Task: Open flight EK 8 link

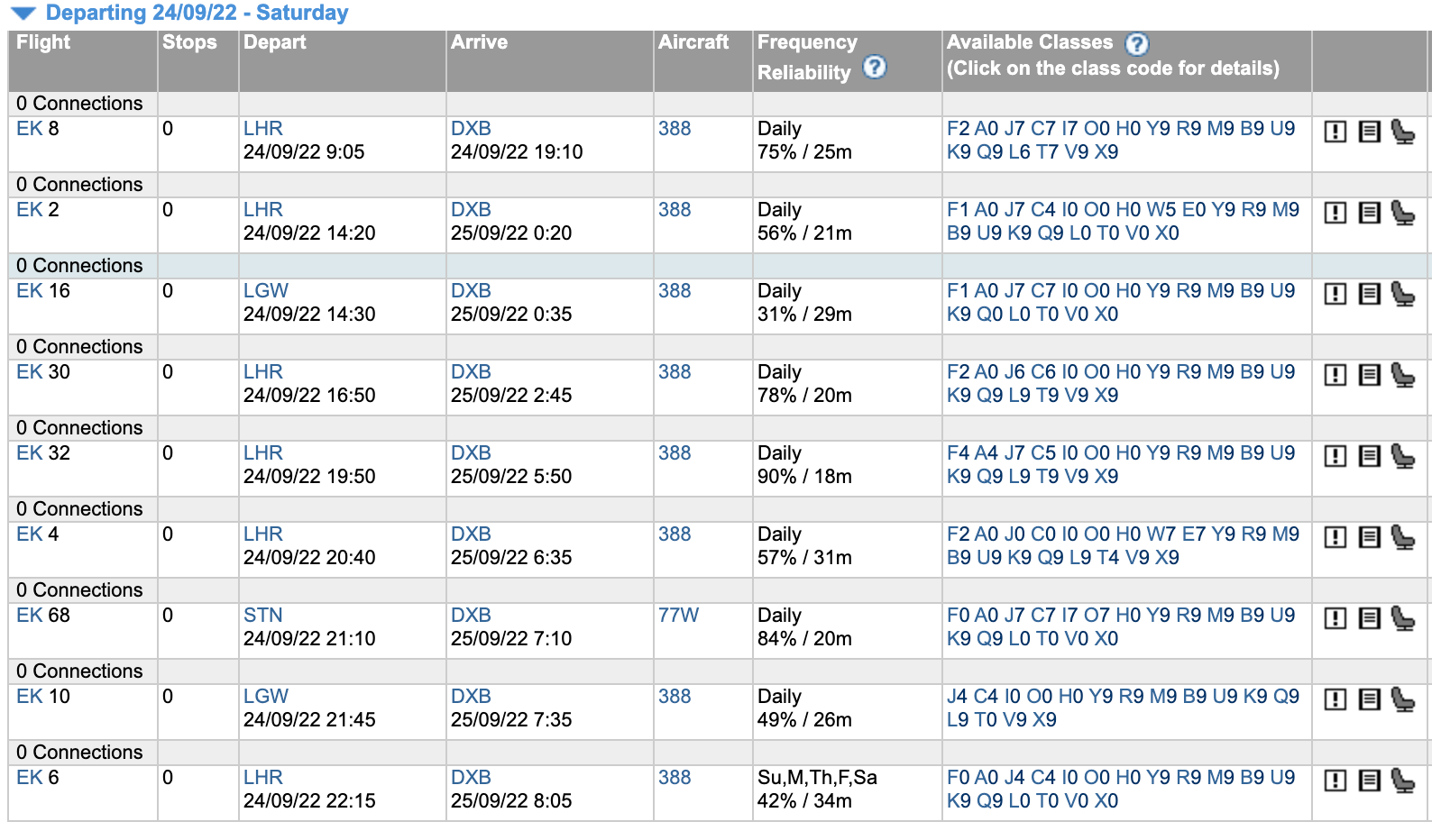Action: coord(38,129)
